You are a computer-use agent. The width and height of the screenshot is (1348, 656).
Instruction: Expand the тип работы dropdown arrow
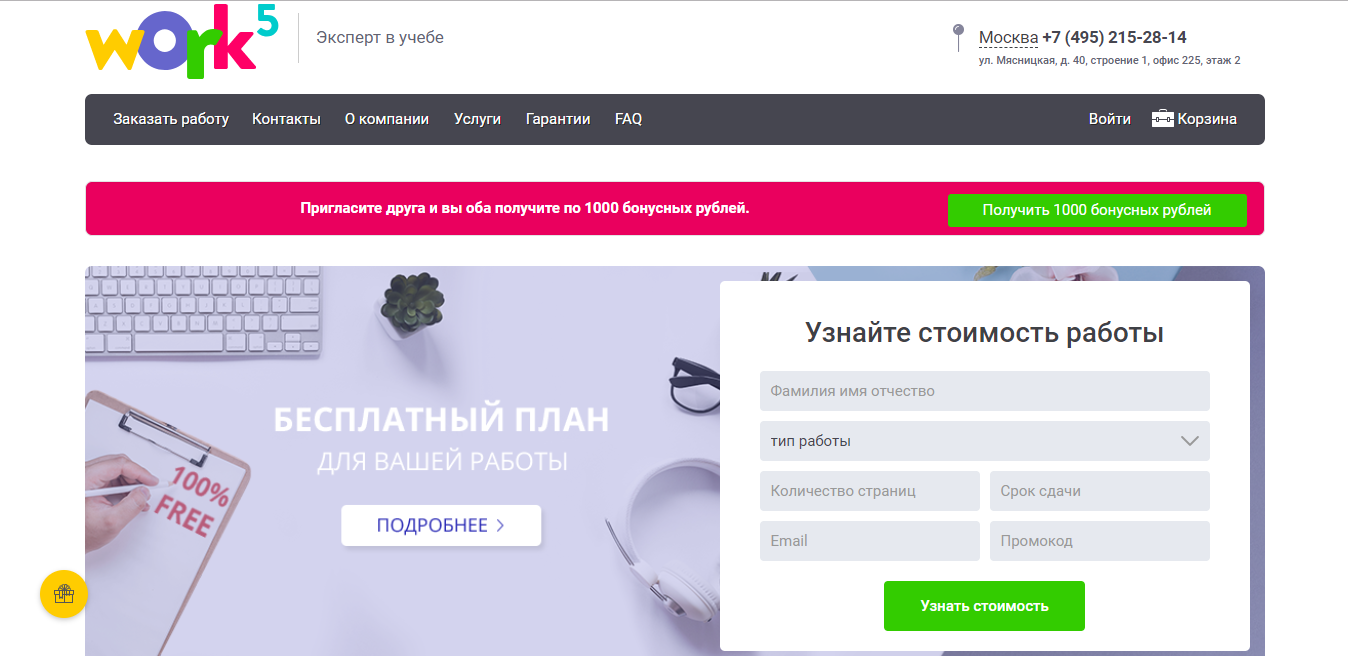1189,441
